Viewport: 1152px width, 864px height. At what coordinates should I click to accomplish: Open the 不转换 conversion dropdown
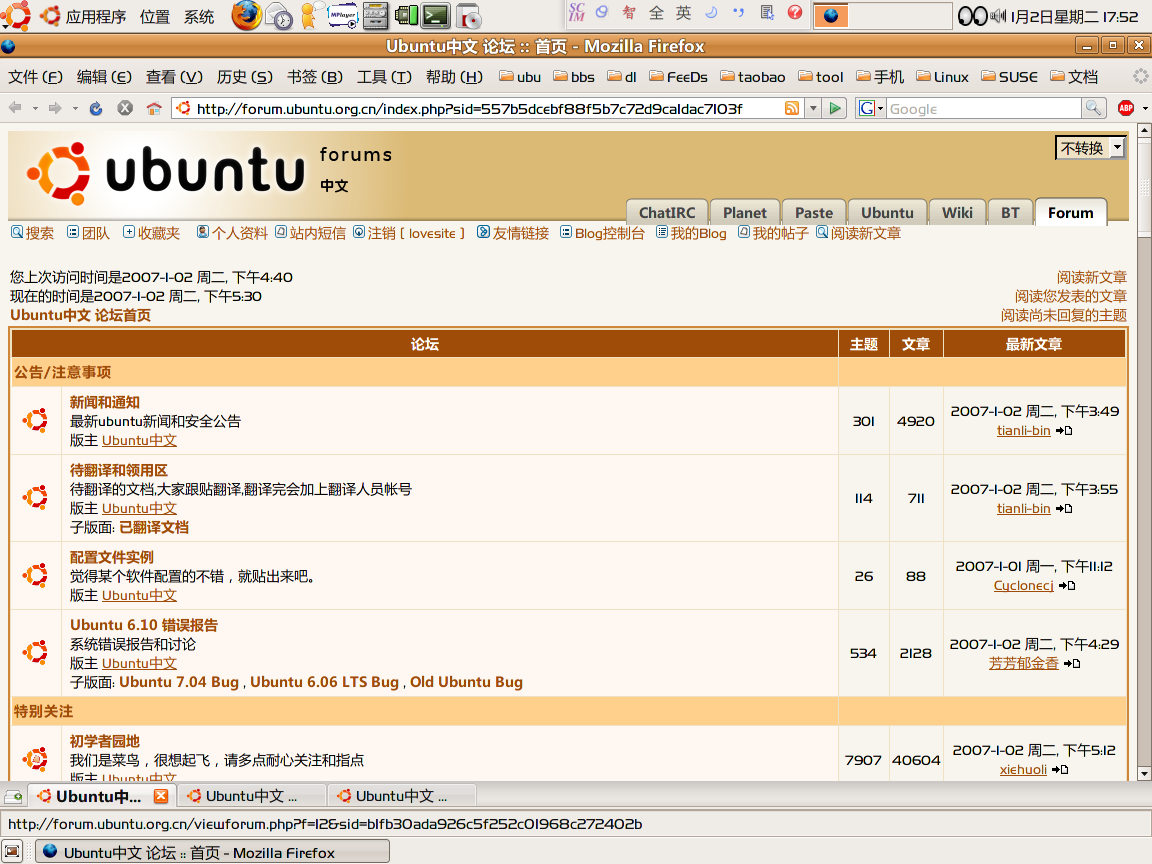click(x=1090, y=148)
